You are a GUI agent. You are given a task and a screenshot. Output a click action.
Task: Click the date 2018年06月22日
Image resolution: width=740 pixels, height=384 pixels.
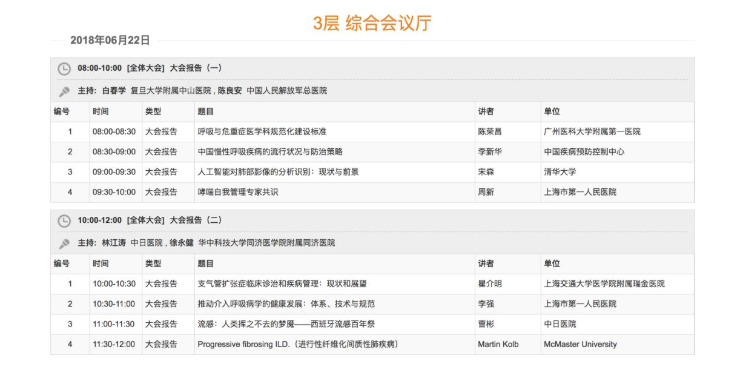110,40
